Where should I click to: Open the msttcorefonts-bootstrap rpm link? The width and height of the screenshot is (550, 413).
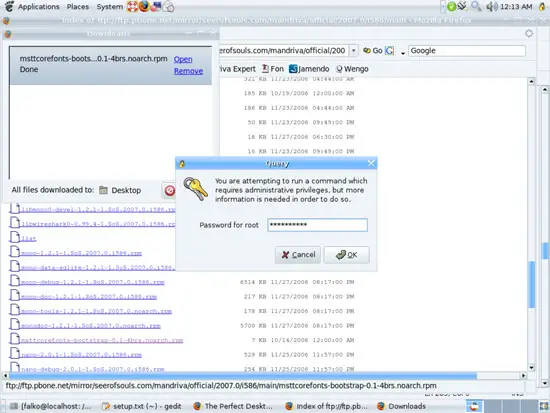(x=102, y=340)
